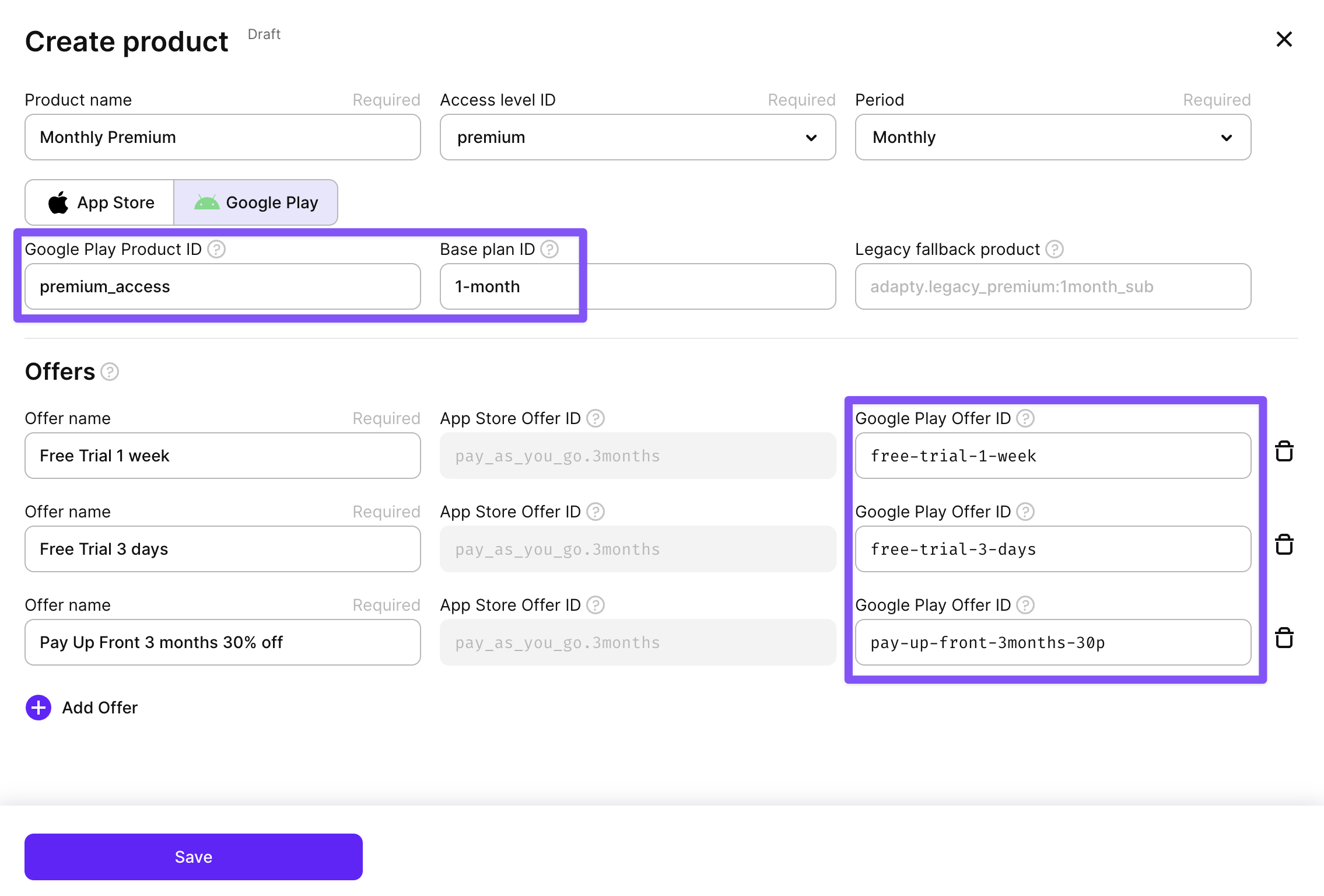Switch to the App Store tab
1324x896 pixels.
(100, 202)
